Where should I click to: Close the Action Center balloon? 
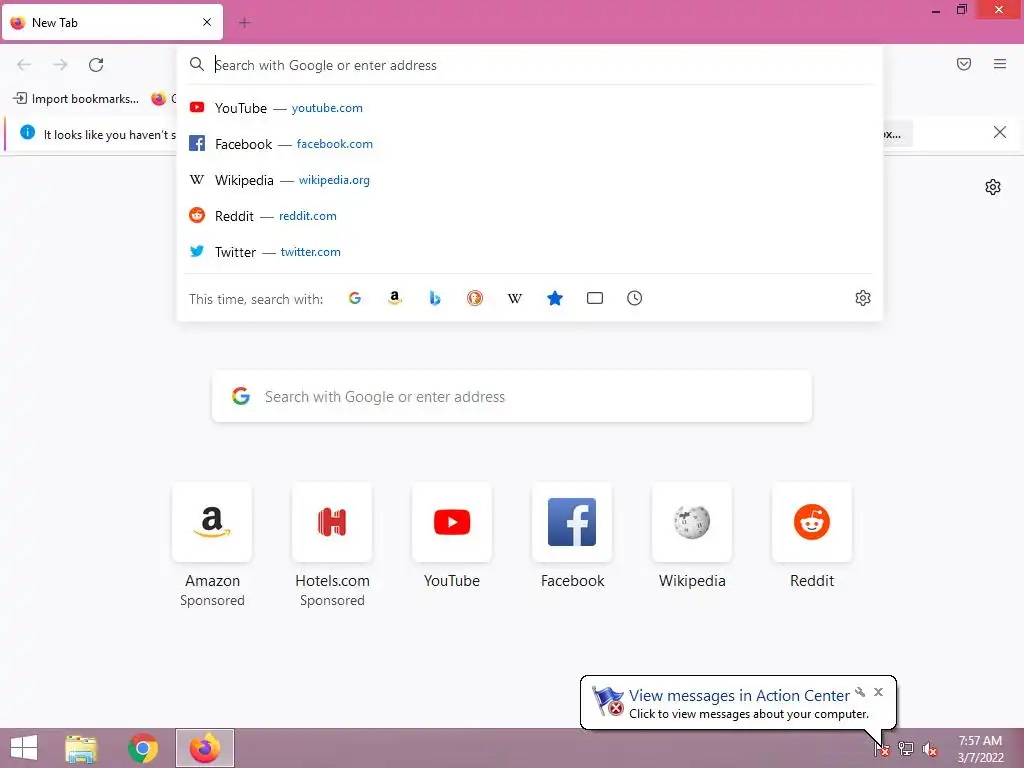coord(878,692)
